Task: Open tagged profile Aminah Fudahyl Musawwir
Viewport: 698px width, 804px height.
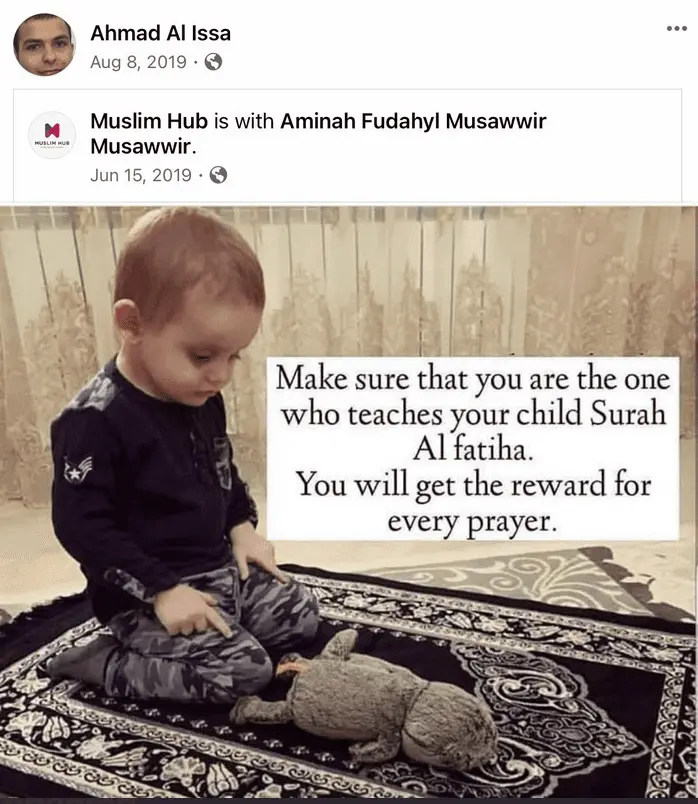Action: 413,121
